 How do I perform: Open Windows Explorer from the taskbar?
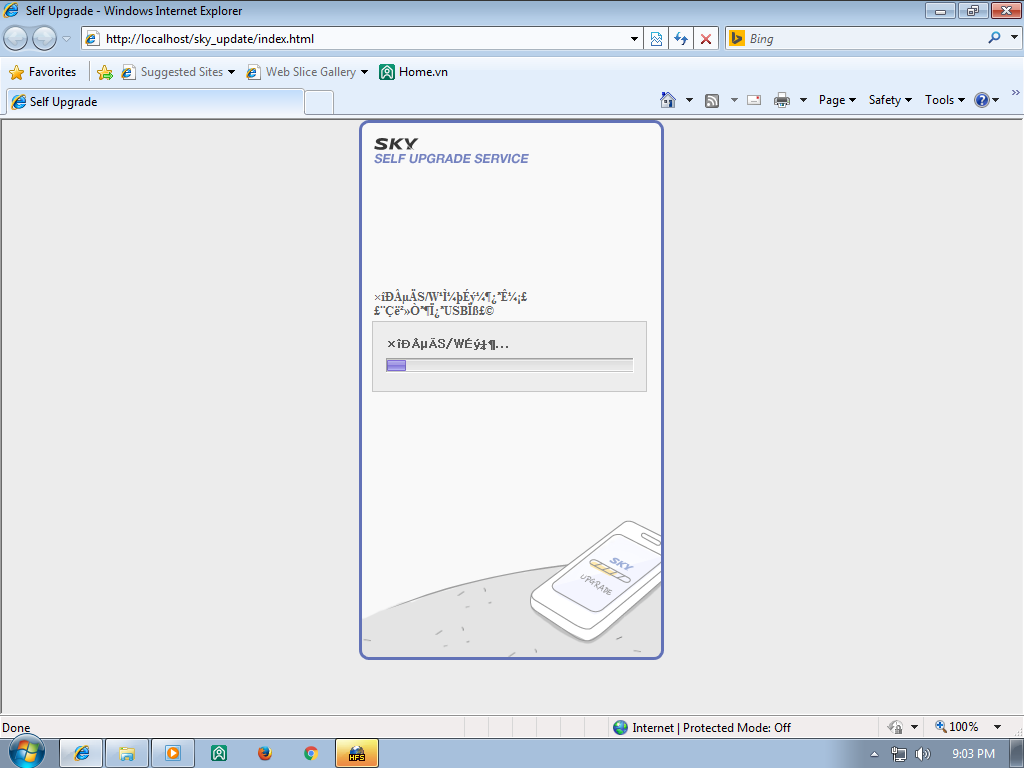[x=127, y=754]
